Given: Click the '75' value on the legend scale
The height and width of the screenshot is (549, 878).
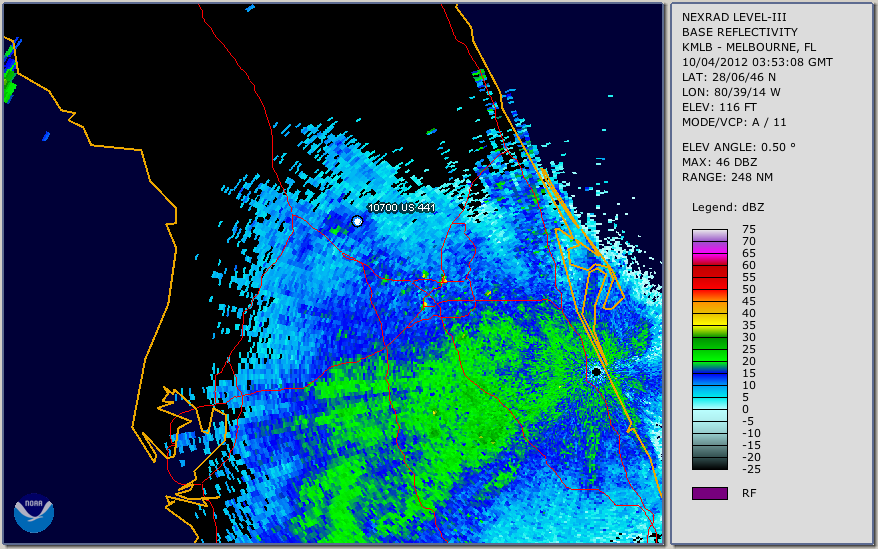Looking at the screenshot, I should (x=749, y=229).
